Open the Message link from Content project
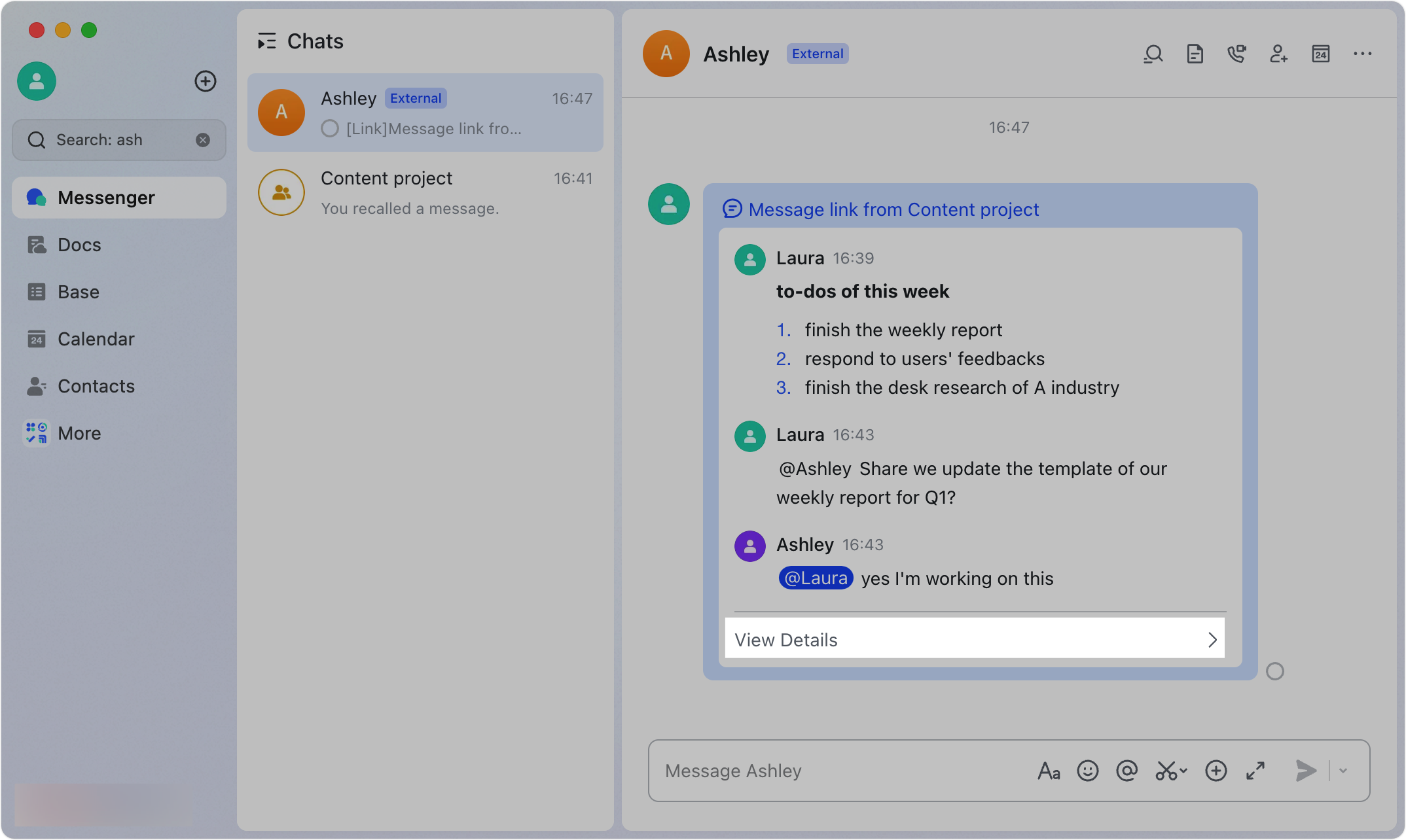 [x=893, y=209]
